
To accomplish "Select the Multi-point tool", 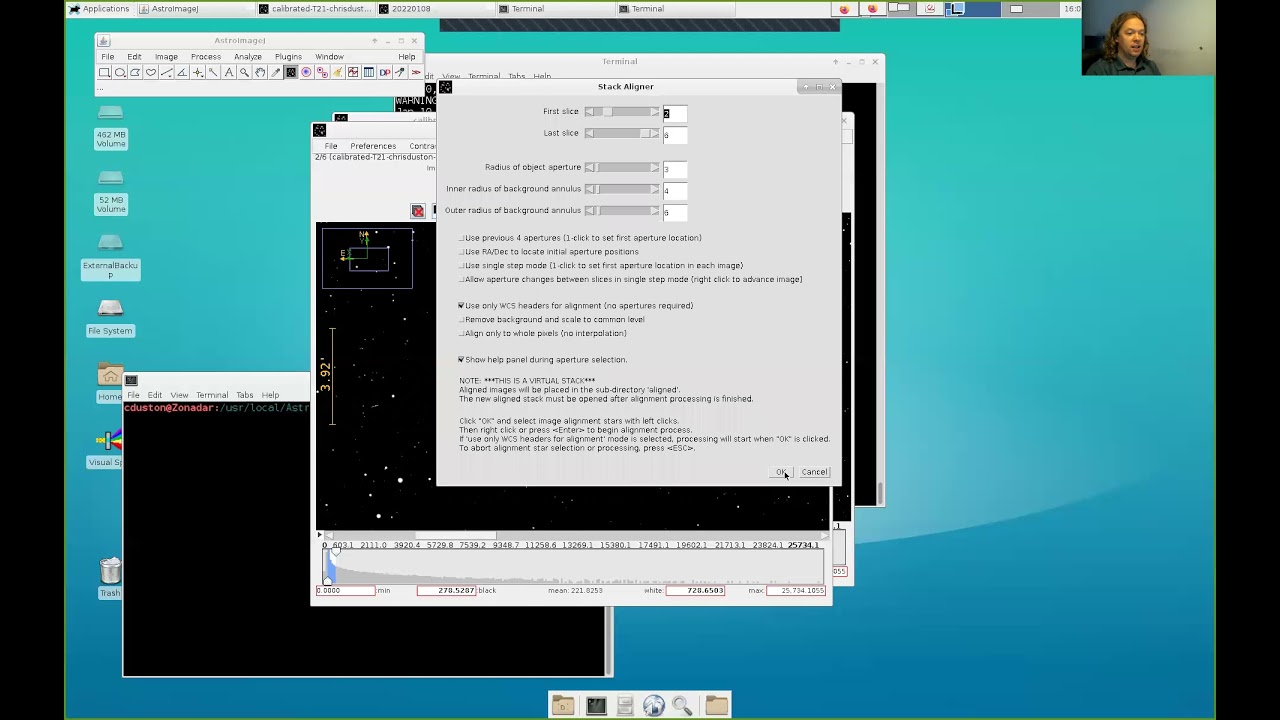I will (x=198, y=72).
